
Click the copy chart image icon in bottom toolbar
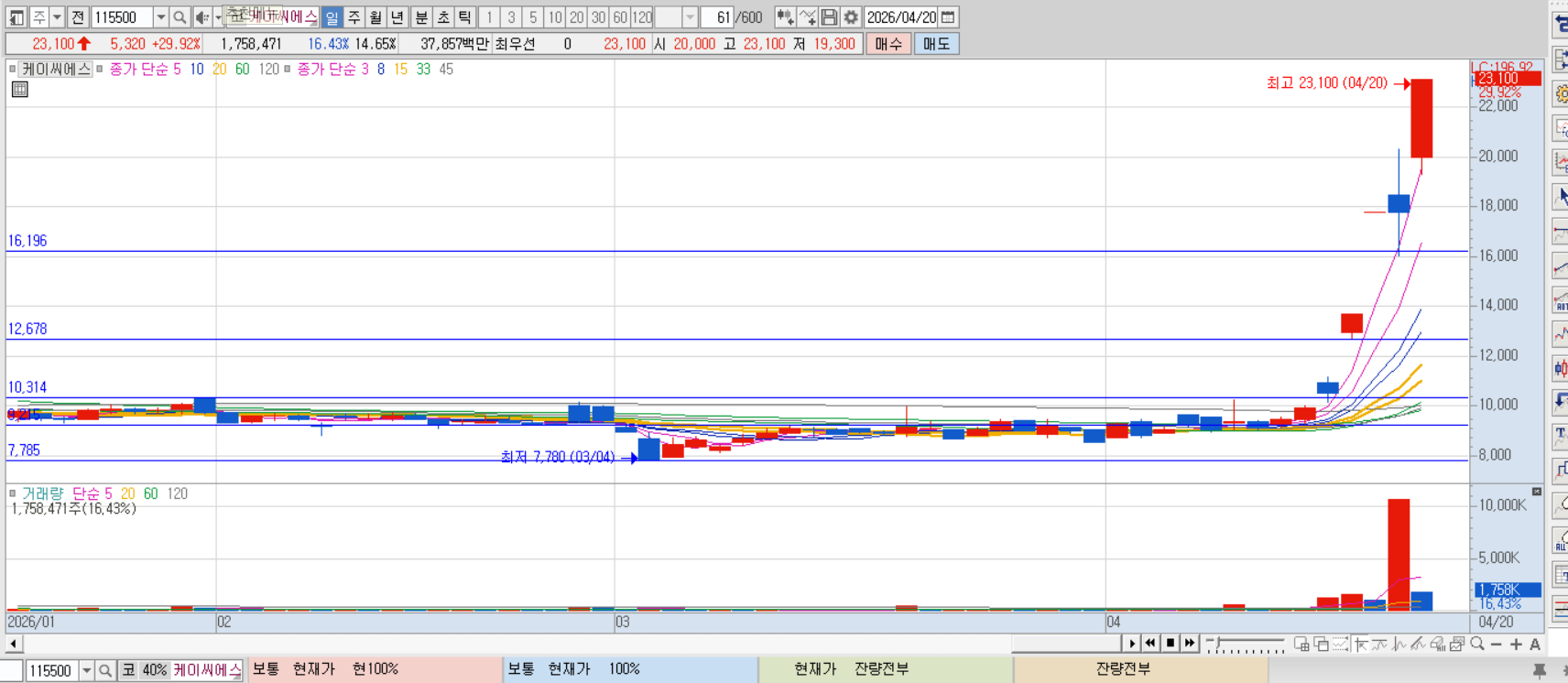point(1457,644)
